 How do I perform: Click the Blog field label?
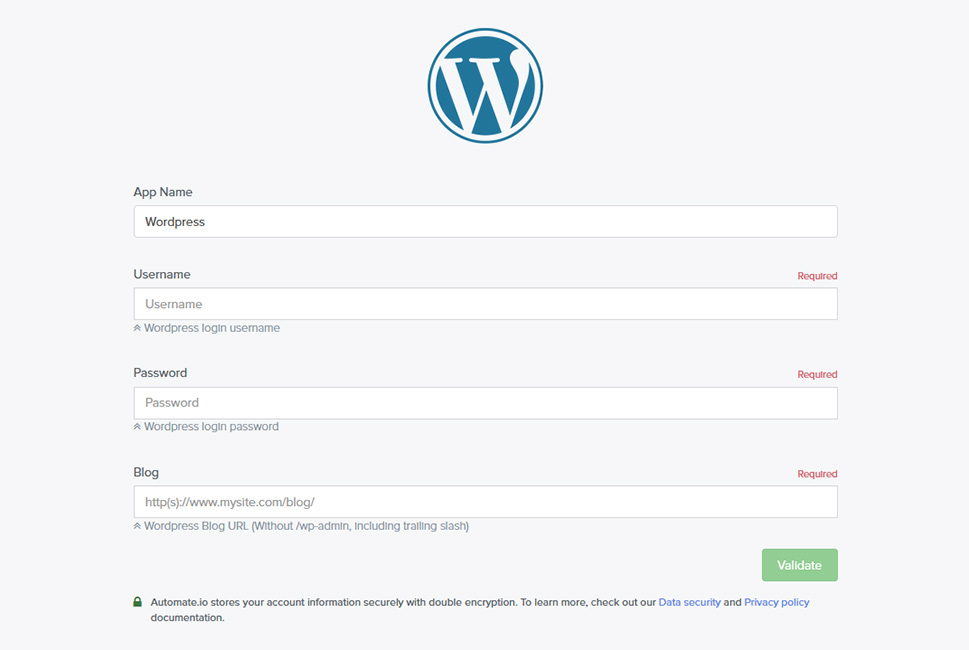pos(146,473)
